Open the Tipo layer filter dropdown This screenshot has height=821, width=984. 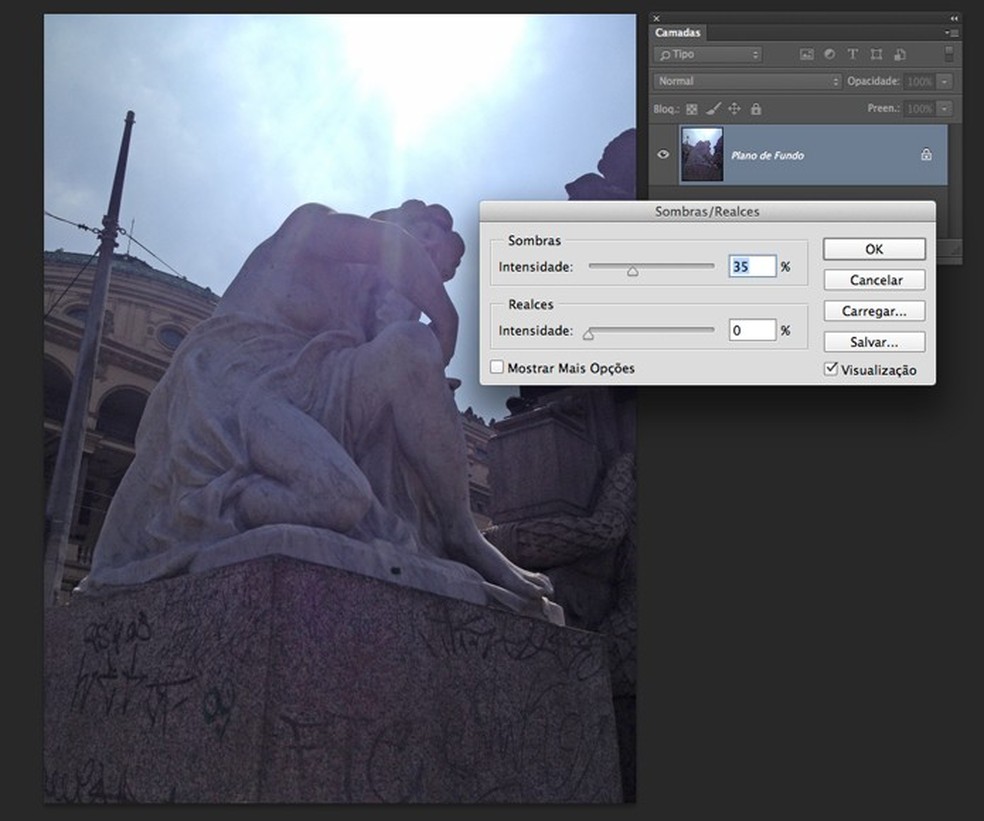click(707, 55)
